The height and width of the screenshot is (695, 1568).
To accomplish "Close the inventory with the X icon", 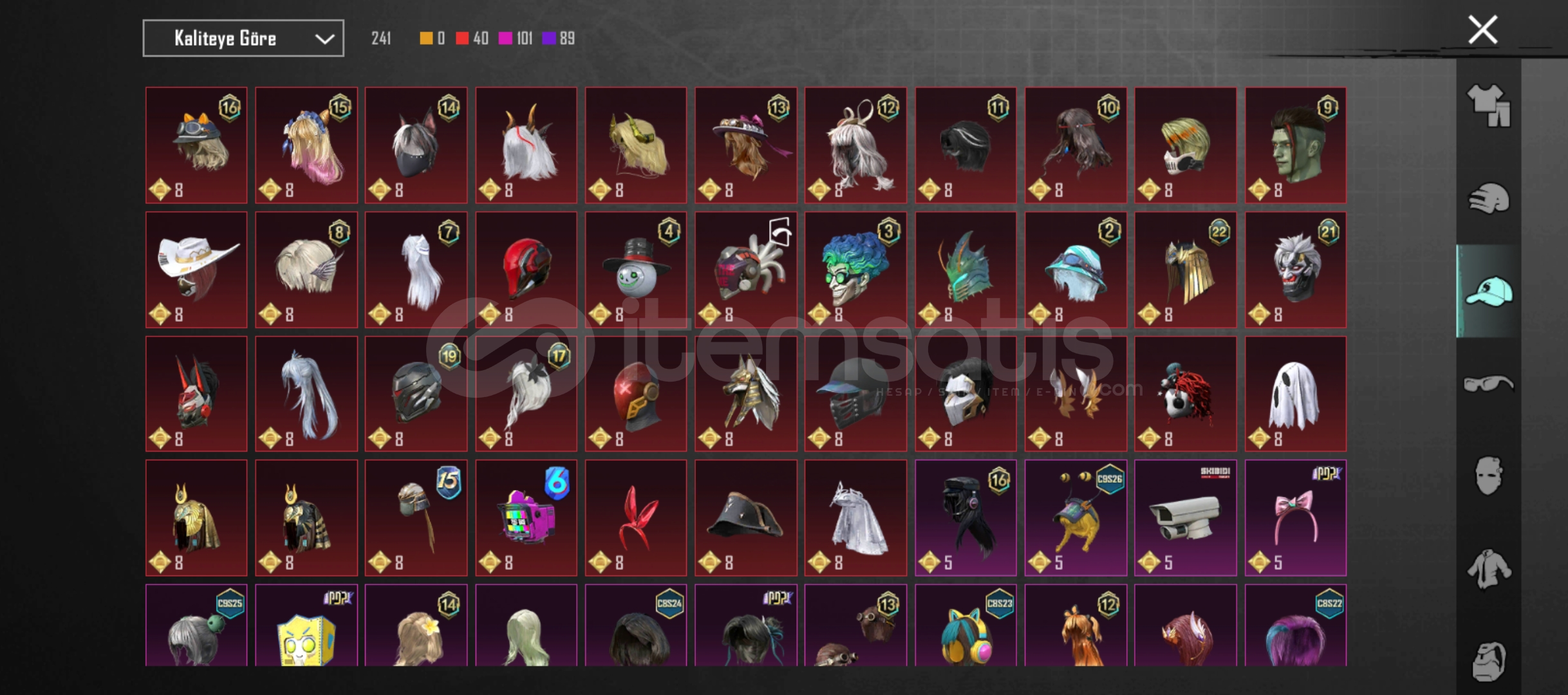I will [1482, 30].
